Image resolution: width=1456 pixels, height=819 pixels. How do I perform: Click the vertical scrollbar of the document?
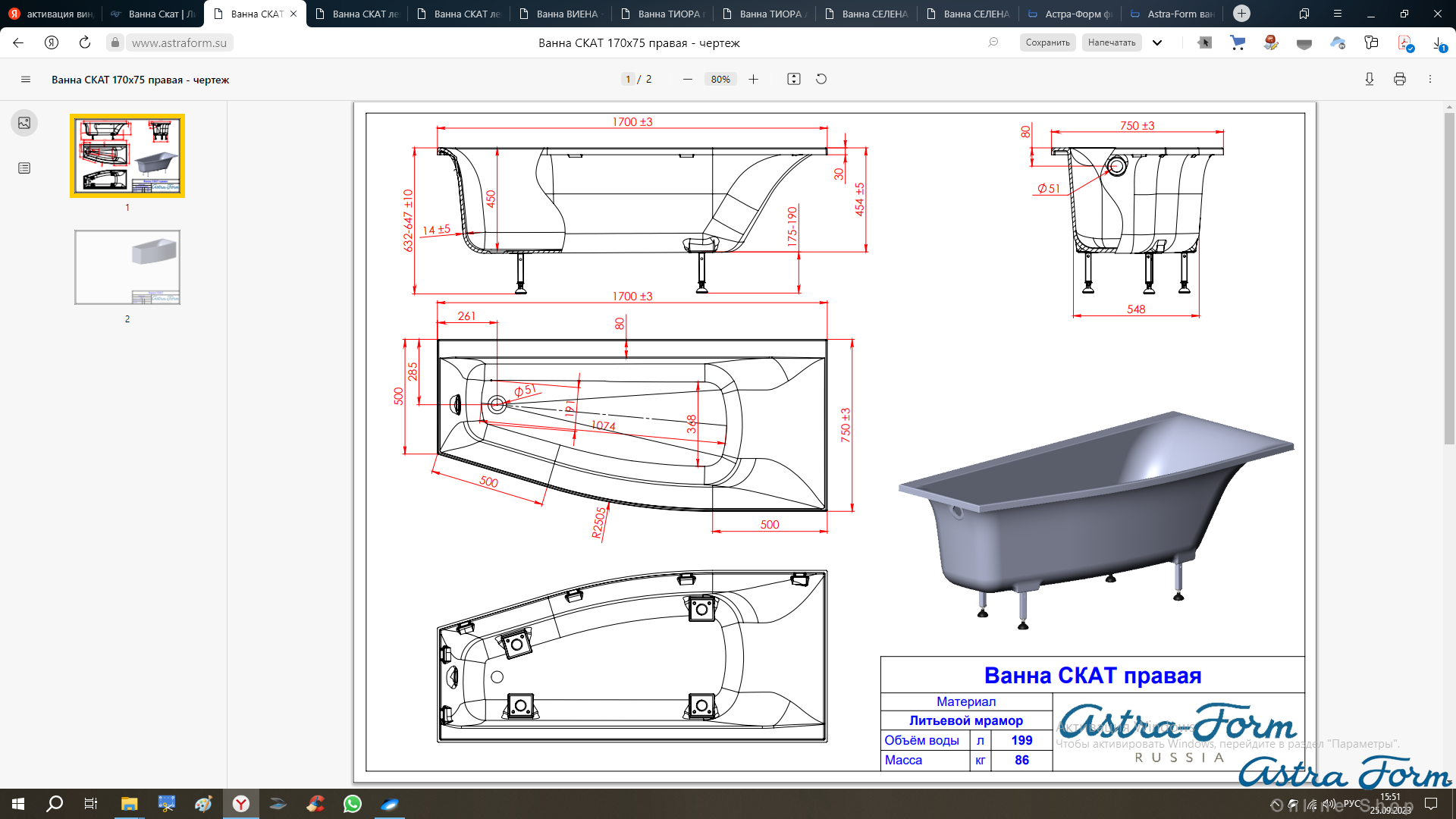click(1448, 278)
